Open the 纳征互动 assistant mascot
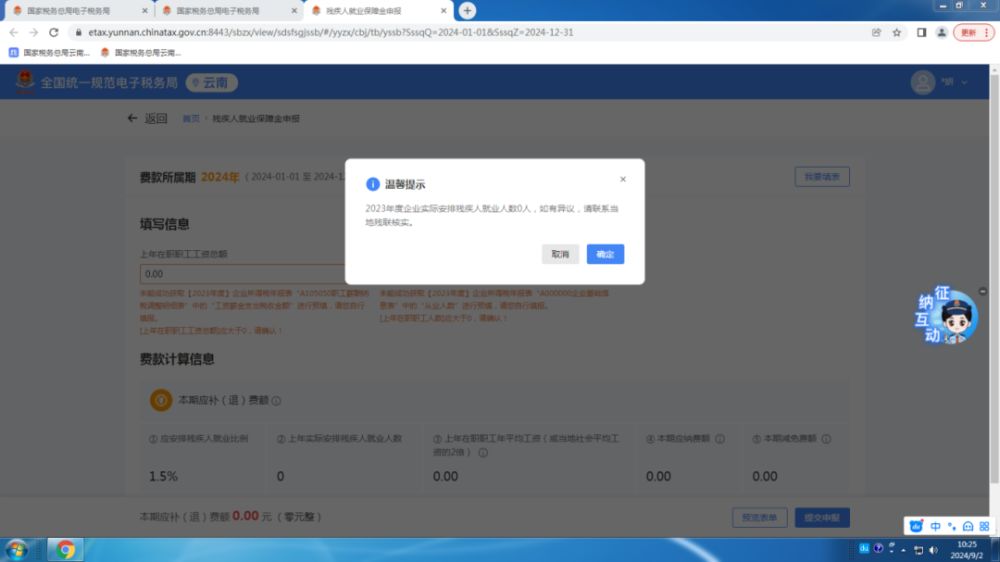 tap(945, 317)
